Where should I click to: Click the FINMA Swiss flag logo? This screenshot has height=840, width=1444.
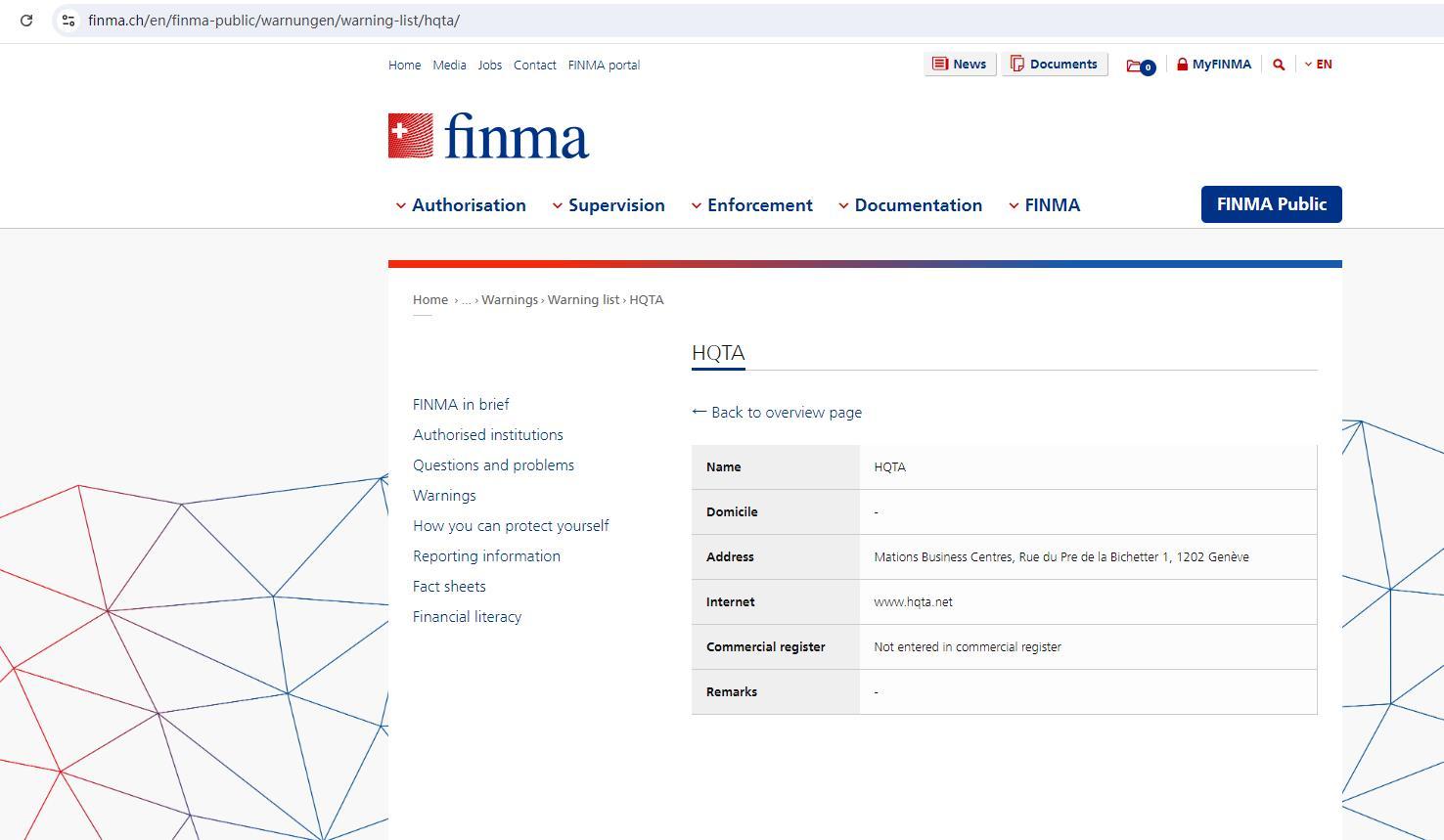coord(411,136)
